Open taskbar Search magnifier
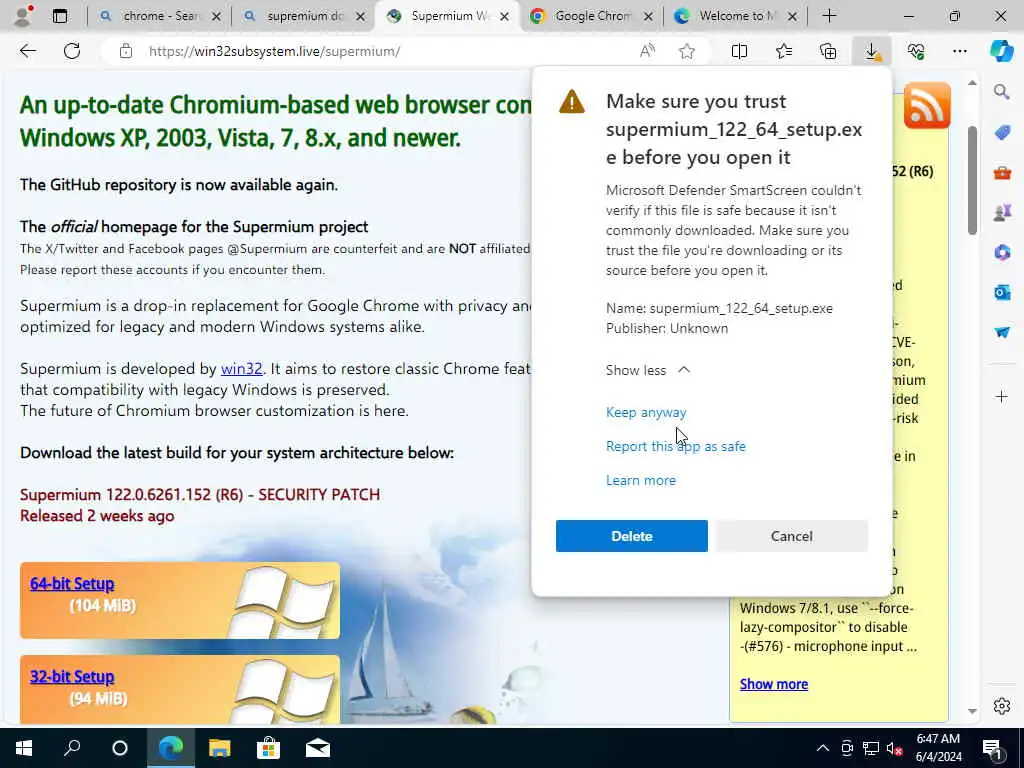1024x768 pixels. coord(72,748)
